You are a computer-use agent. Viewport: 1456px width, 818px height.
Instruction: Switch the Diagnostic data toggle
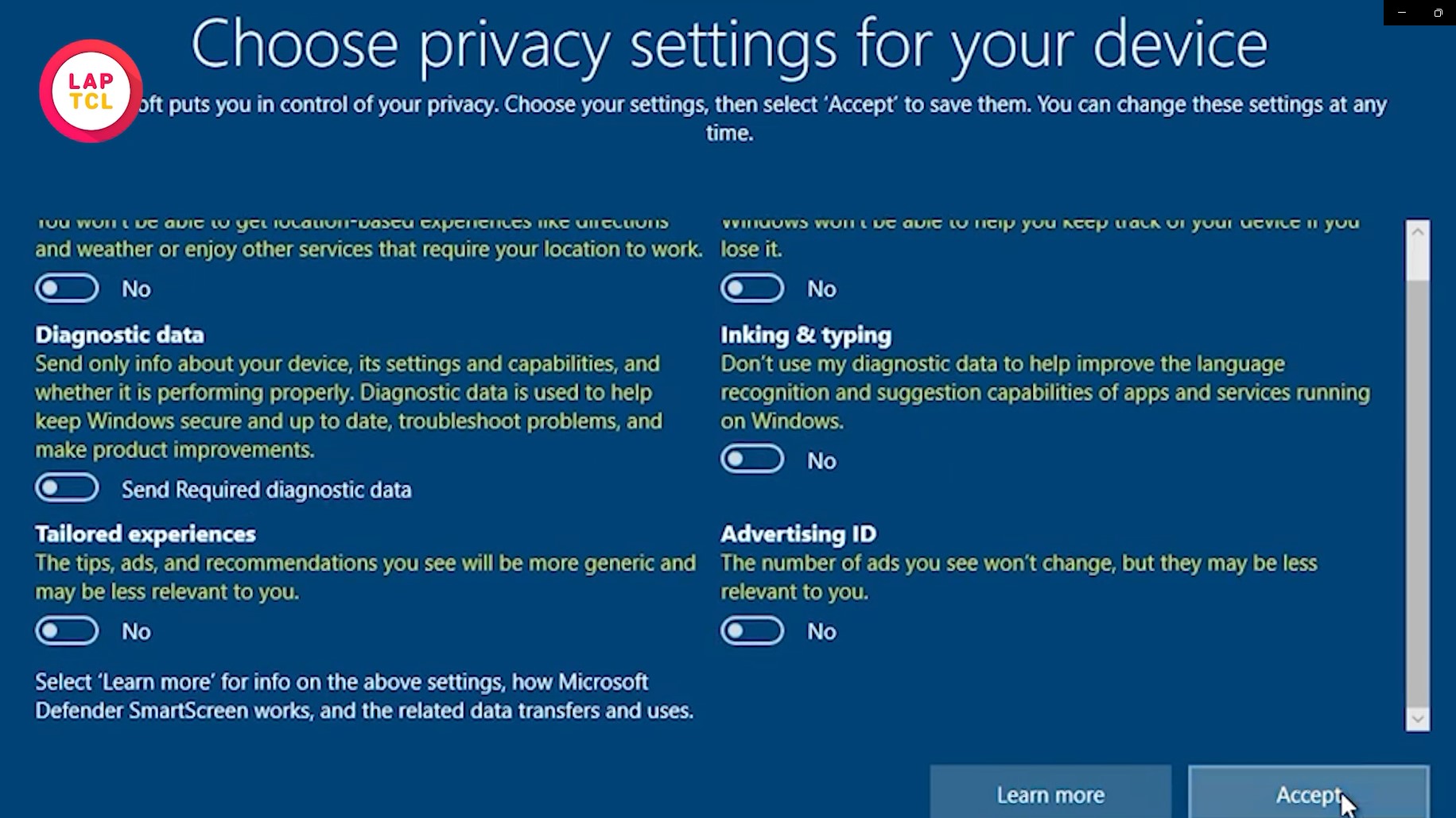coord(67,488)
